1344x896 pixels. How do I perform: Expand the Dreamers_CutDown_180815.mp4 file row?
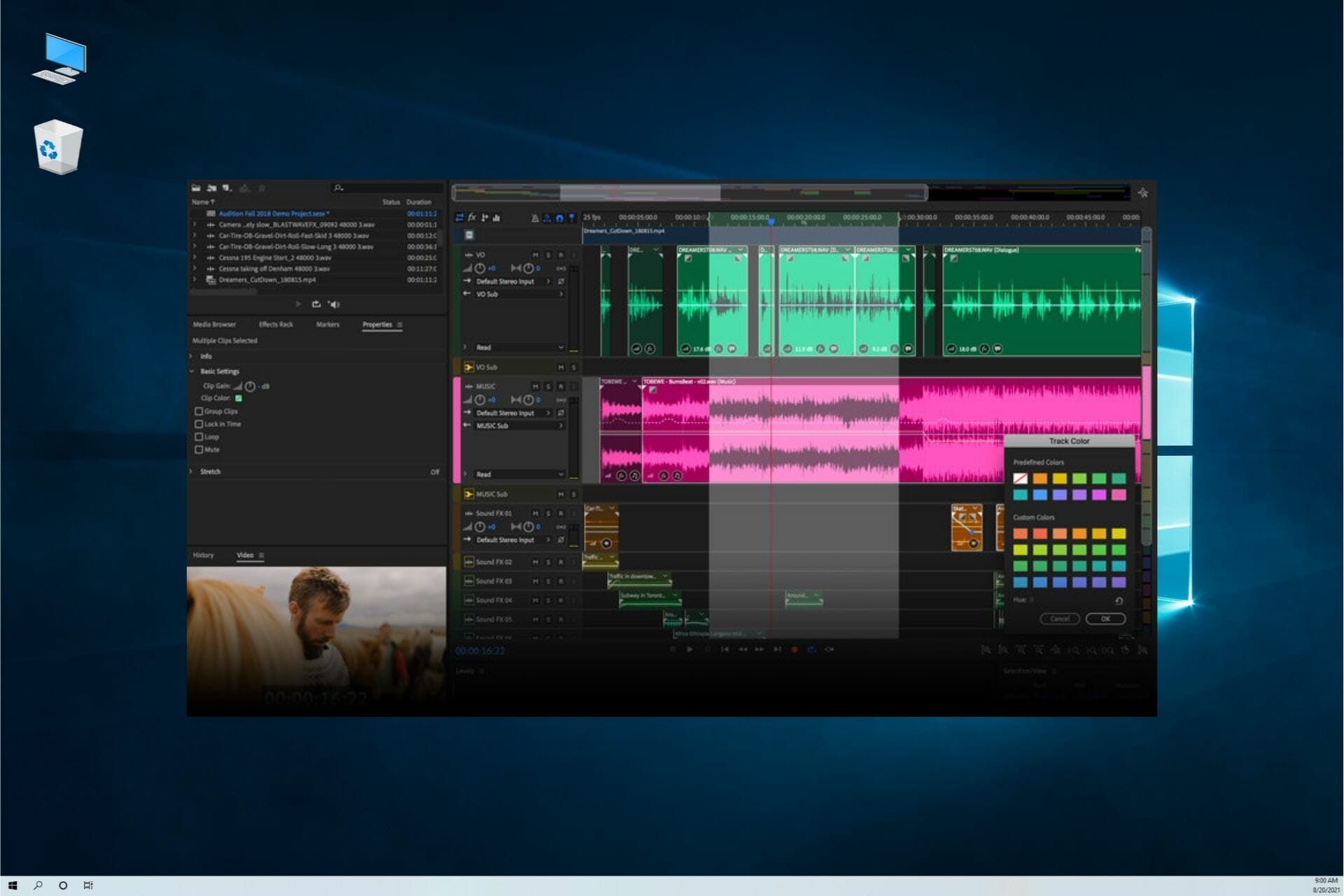(195, 279)
